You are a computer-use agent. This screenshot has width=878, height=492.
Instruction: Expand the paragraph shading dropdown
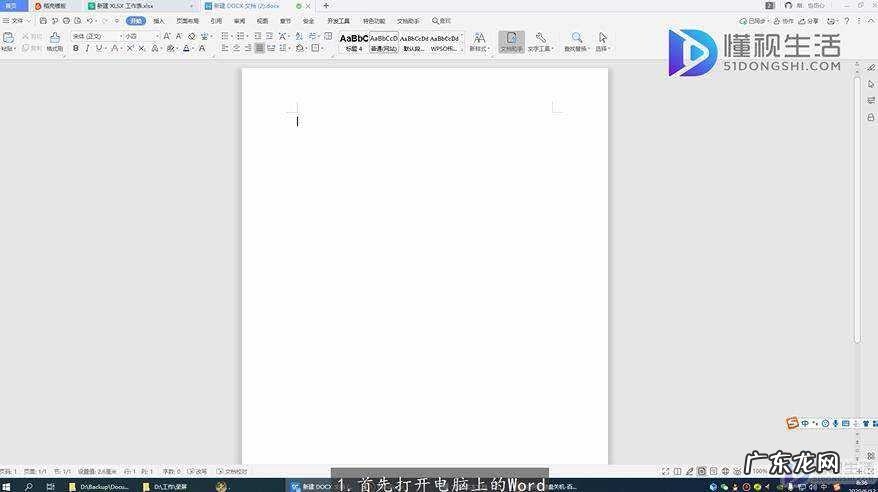(x=306, y=49)
